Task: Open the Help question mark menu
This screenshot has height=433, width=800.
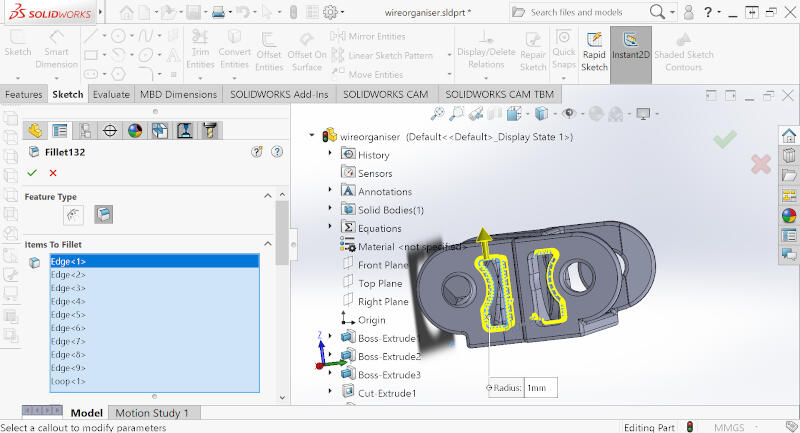Action: pos(708,12)
